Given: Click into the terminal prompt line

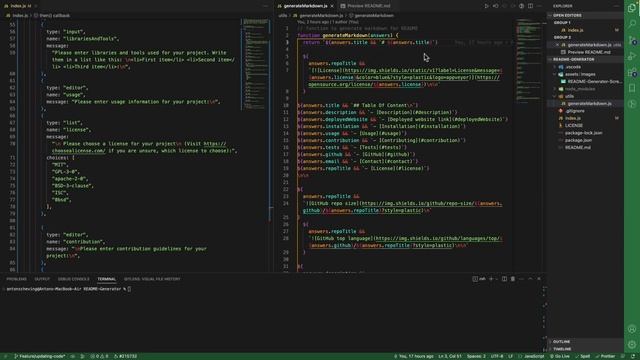Looking at the screenshot, I should click(x=69, y=289).
